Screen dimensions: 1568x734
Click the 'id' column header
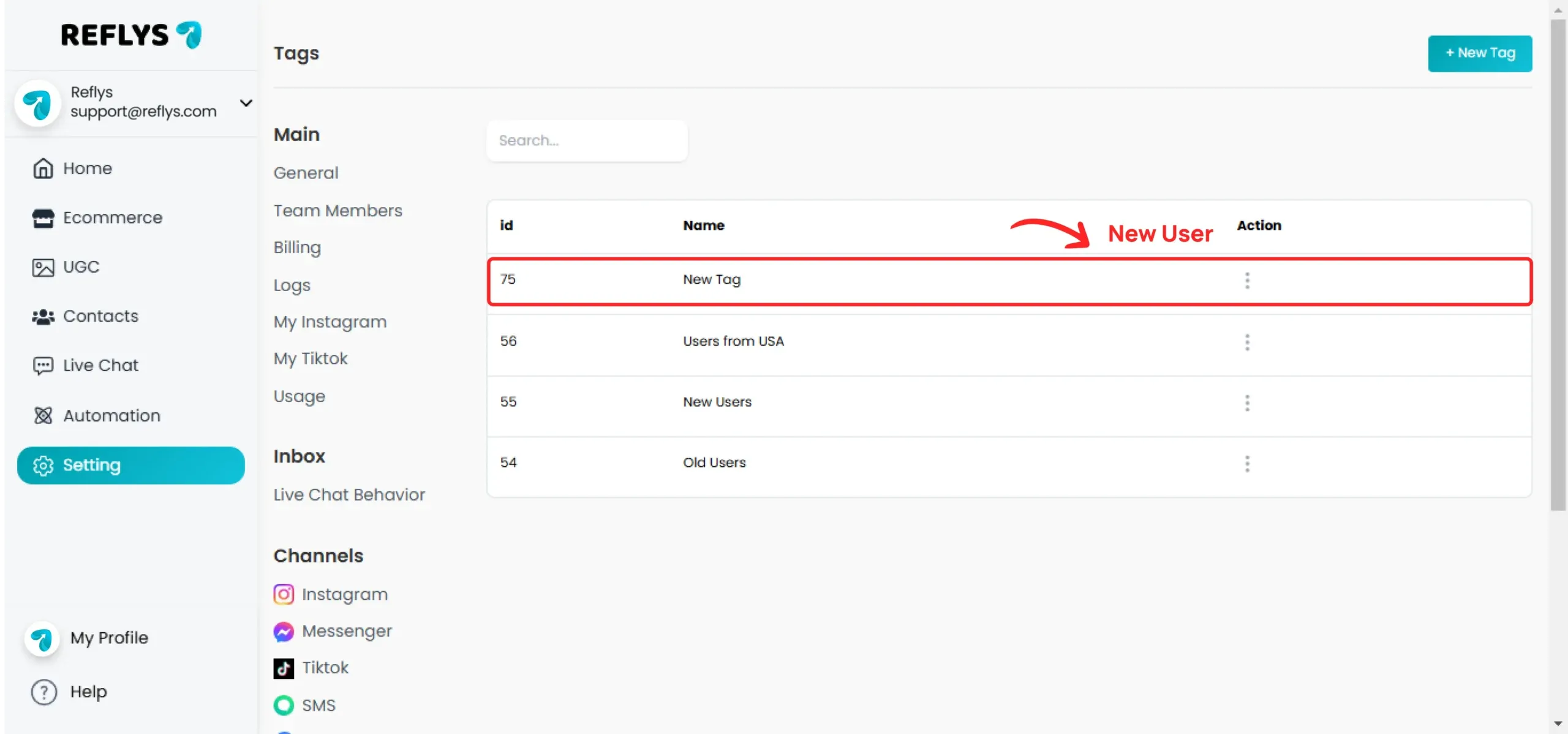click(x=507, y=226)
